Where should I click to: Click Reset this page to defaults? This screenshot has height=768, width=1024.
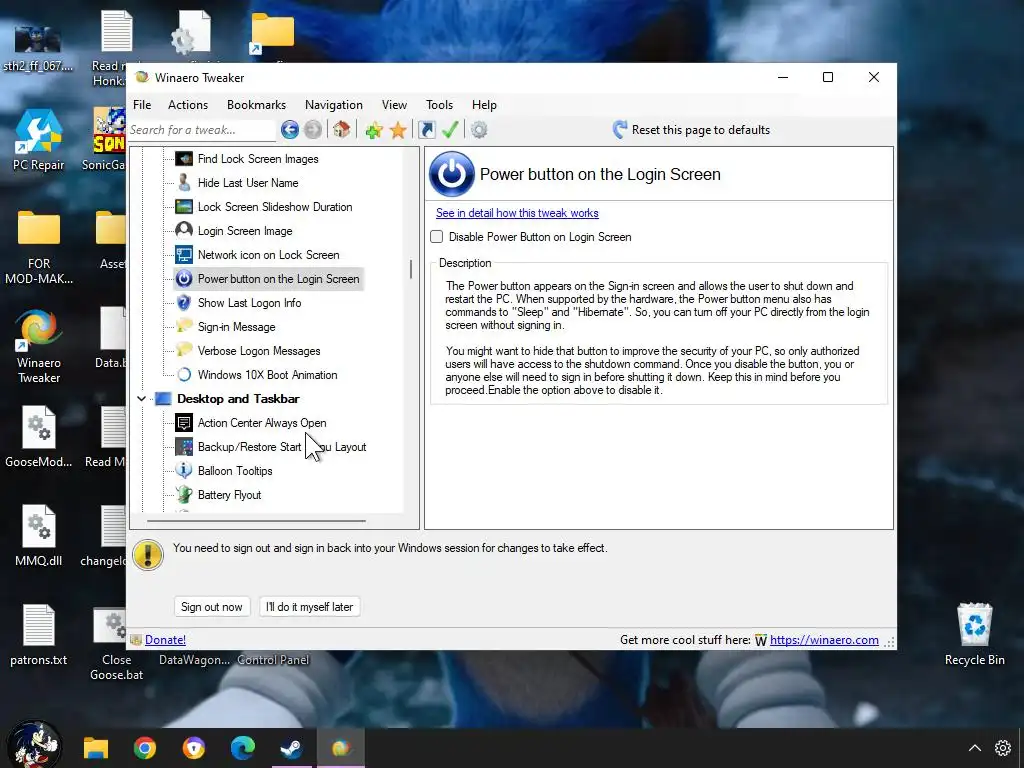point(701,130)
